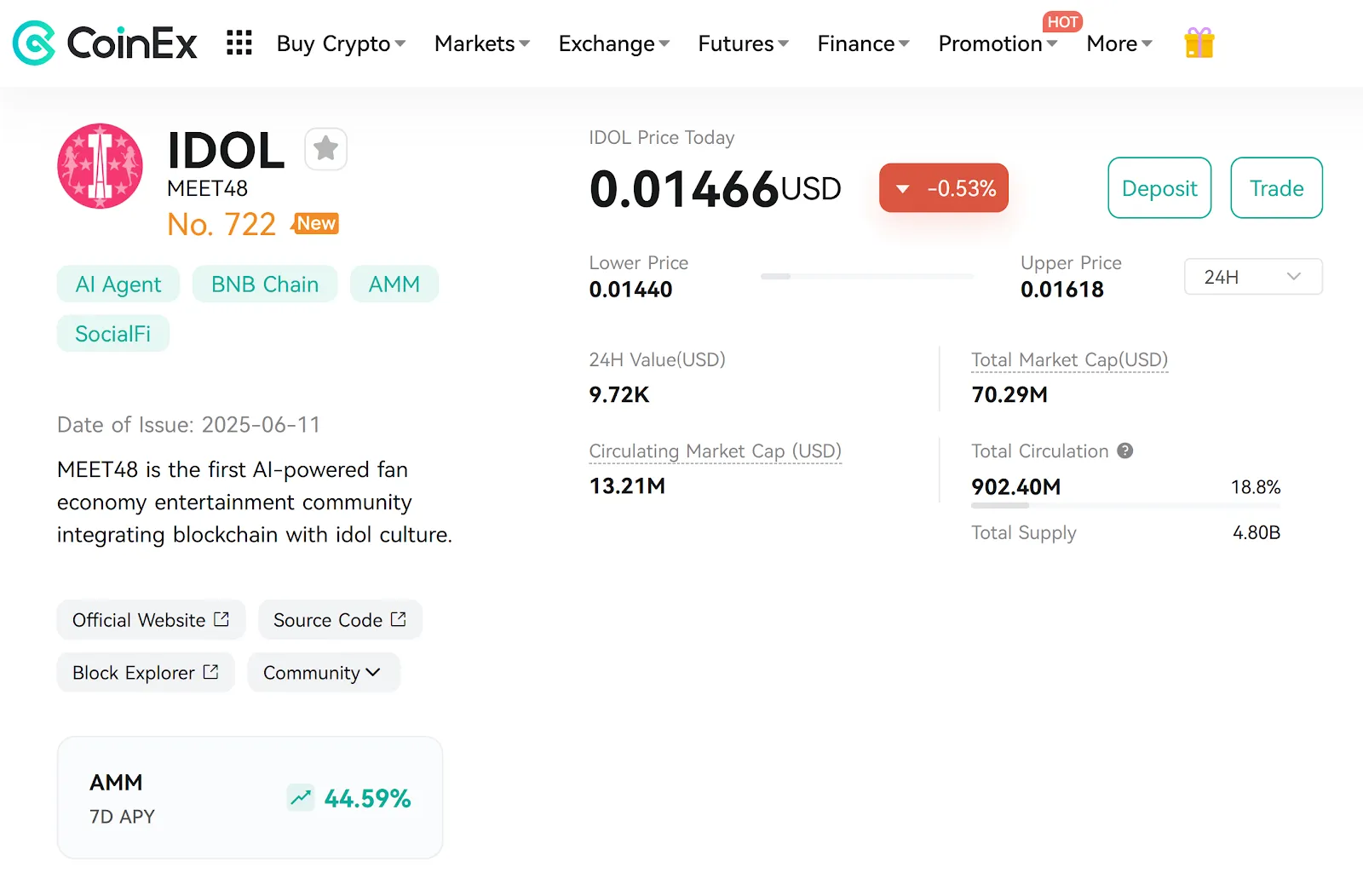Open the Promotion menu

tap(998, 43)
